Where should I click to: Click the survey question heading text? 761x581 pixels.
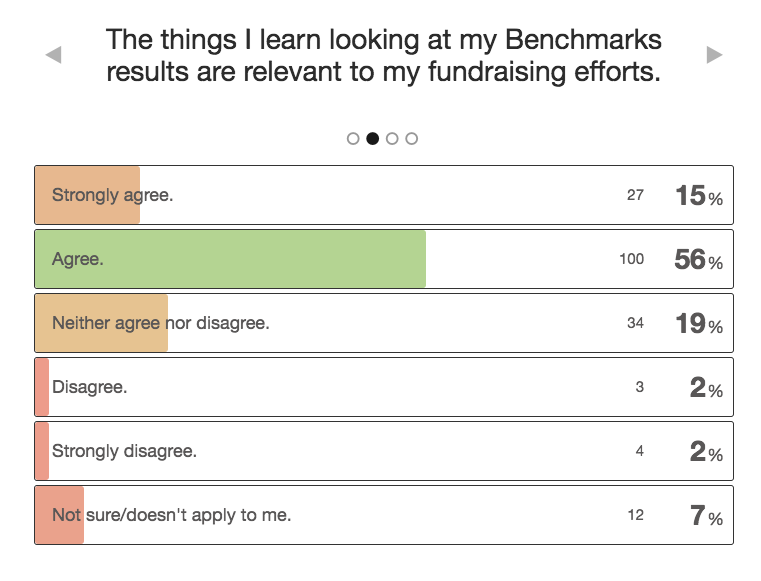(x=383, y=55)
